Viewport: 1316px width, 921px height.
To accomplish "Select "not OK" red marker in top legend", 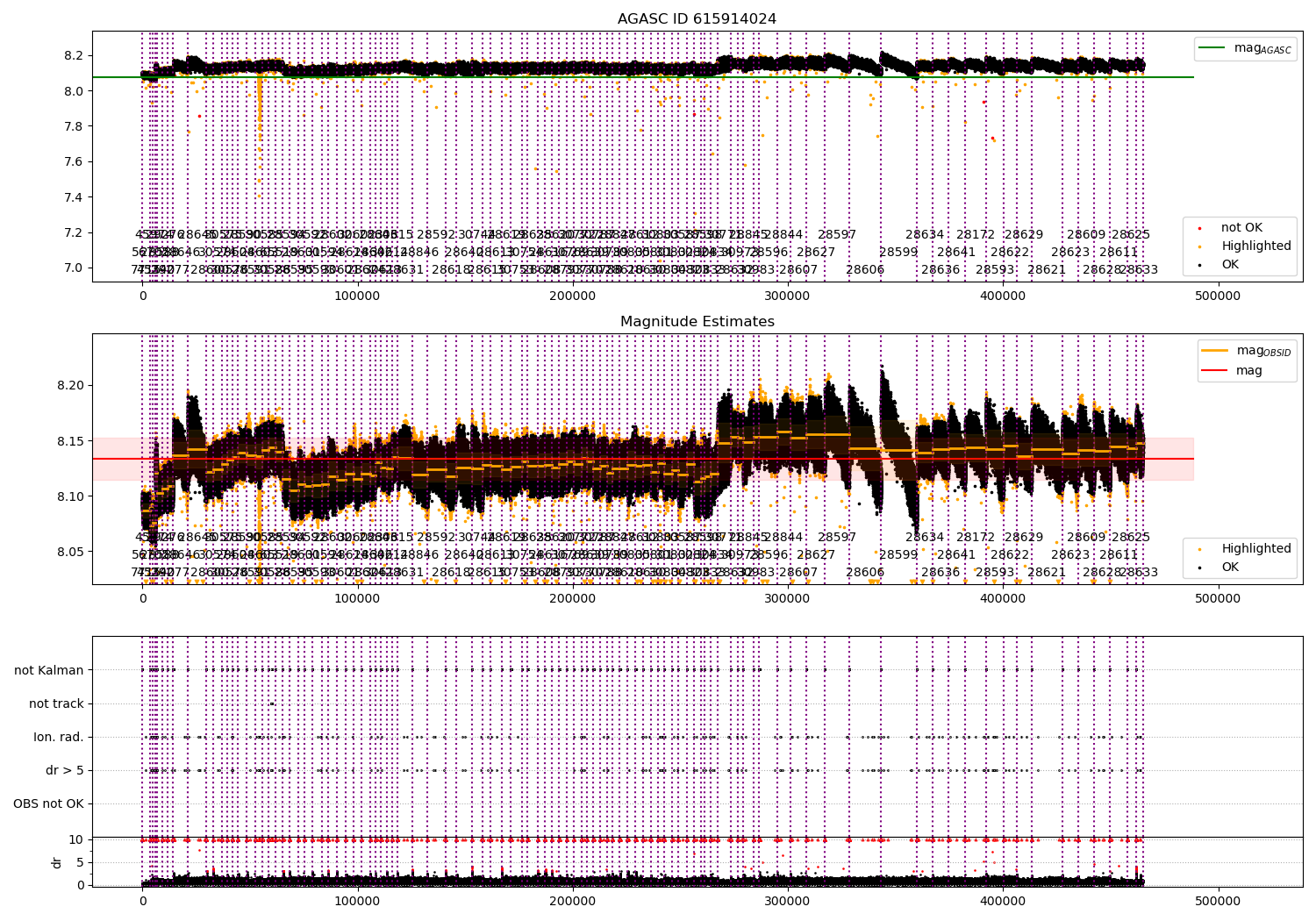I will pos(1200,228).
